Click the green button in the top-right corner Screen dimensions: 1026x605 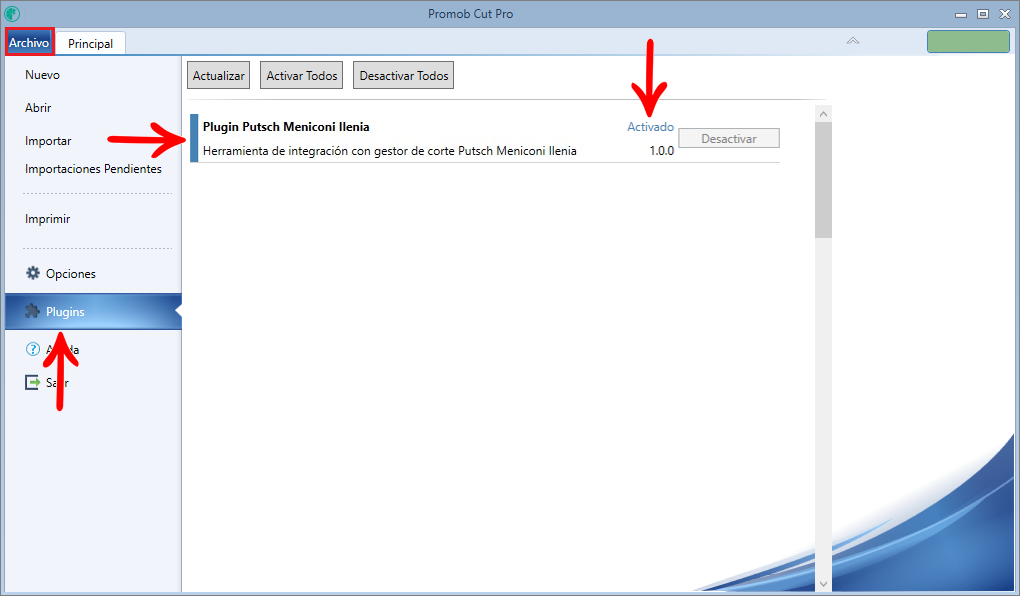click(968, 41)
